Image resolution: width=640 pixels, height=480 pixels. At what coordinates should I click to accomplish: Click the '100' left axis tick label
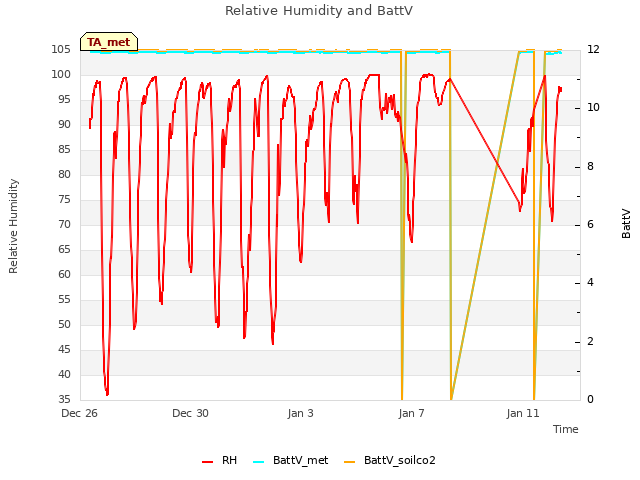(x=61, y=74)
